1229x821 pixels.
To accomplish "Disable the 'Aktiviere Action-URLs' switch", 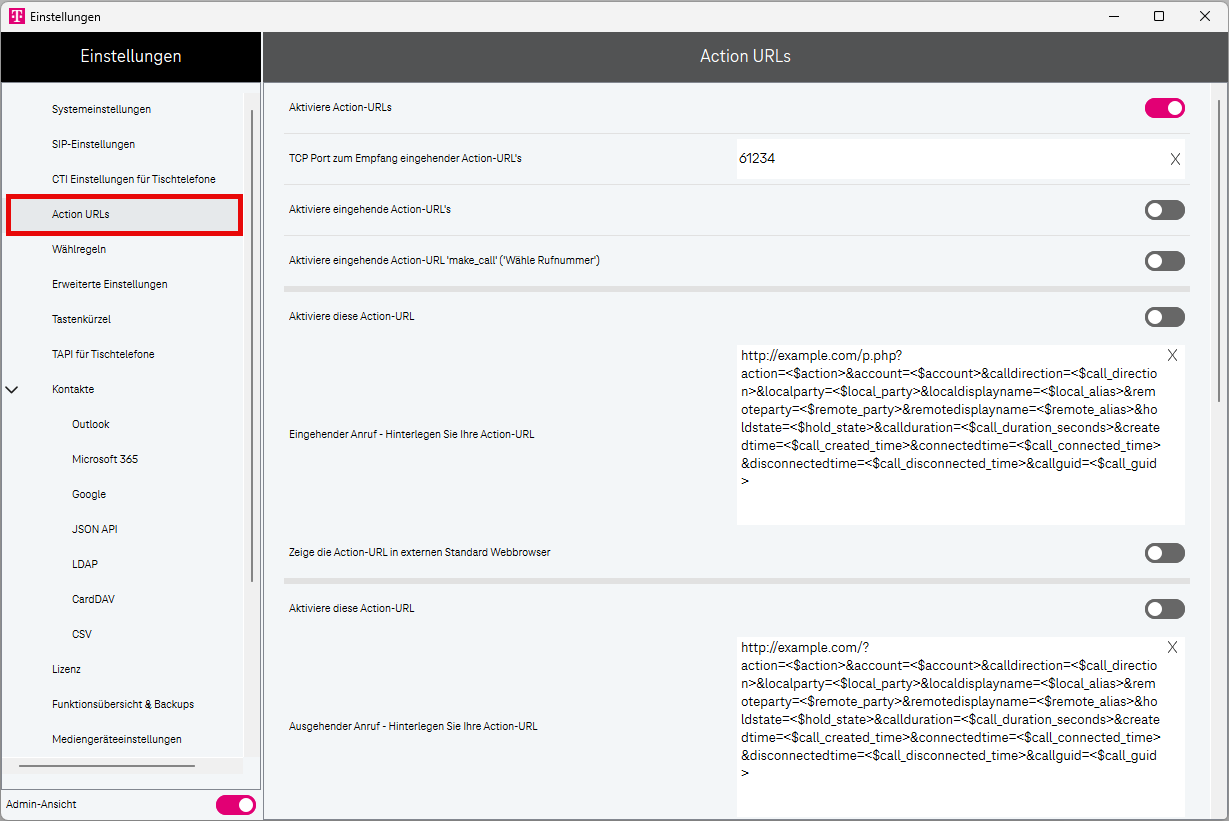I will pos(1164,108).
